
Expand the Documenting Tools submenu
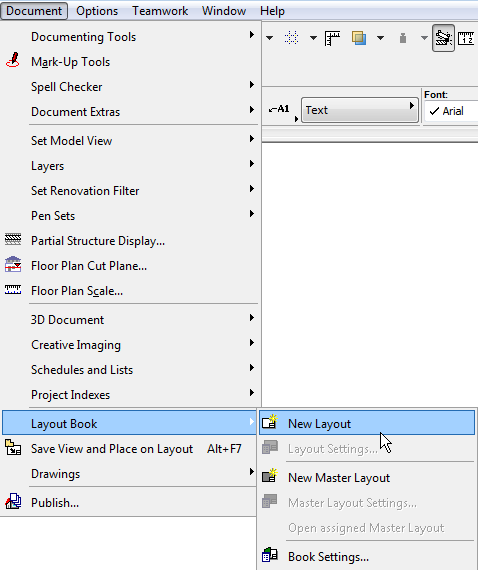coord(130,37)
